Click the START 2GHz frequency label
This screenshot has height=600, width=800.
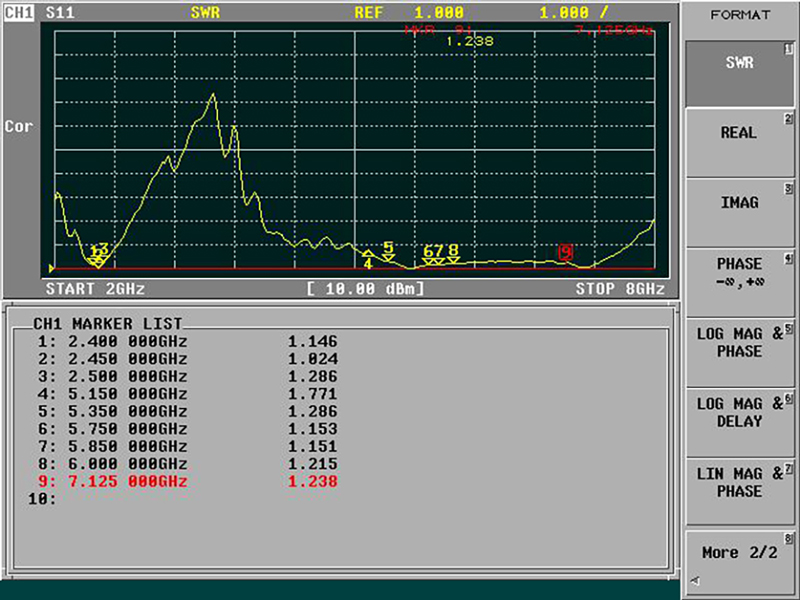pyautogui.click(x=95, y=289)
